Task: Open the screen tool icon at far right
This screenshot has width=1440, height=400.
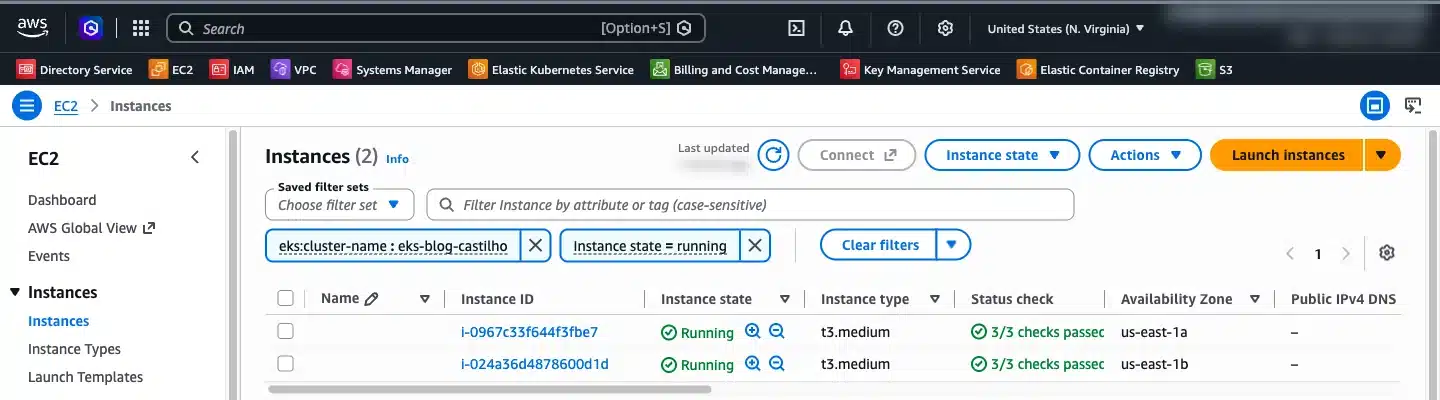Action: coord(1413,105)
